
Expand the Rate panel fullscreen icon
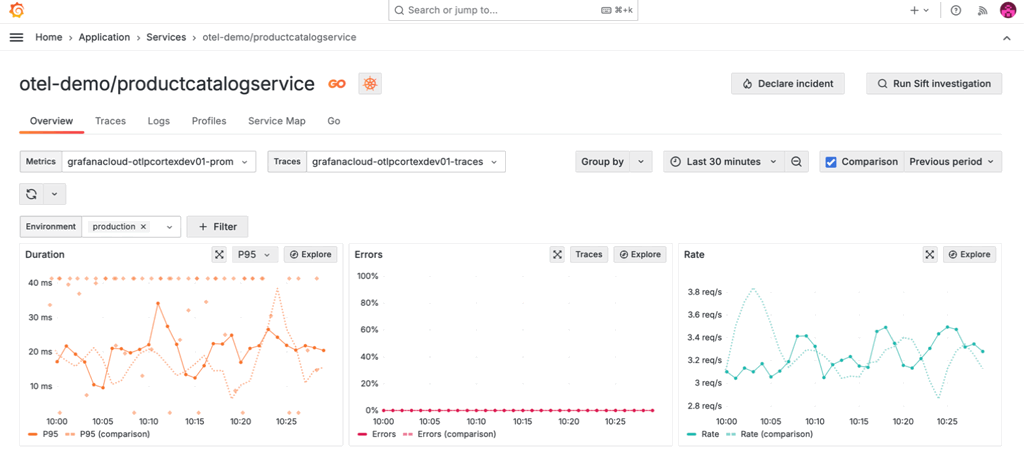930,255
